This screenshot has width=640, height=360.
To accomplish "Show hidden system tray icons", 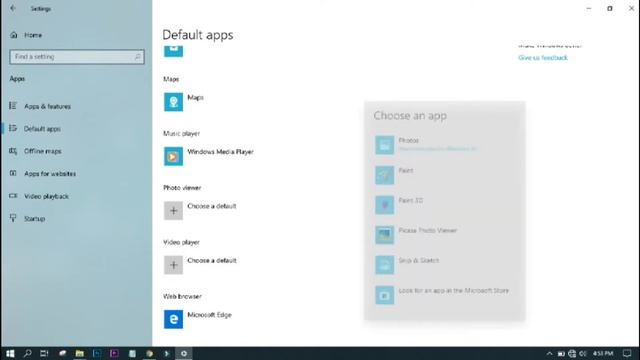I will (x=549, y=353).
